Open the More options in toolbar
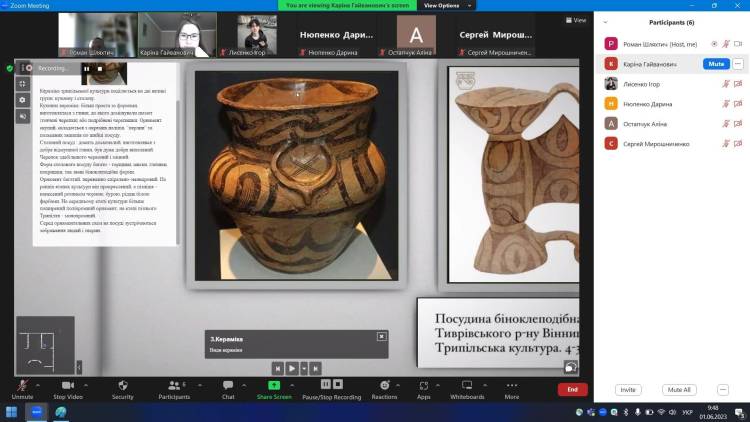This screenshot has height=422, width=750. [512, 386]
